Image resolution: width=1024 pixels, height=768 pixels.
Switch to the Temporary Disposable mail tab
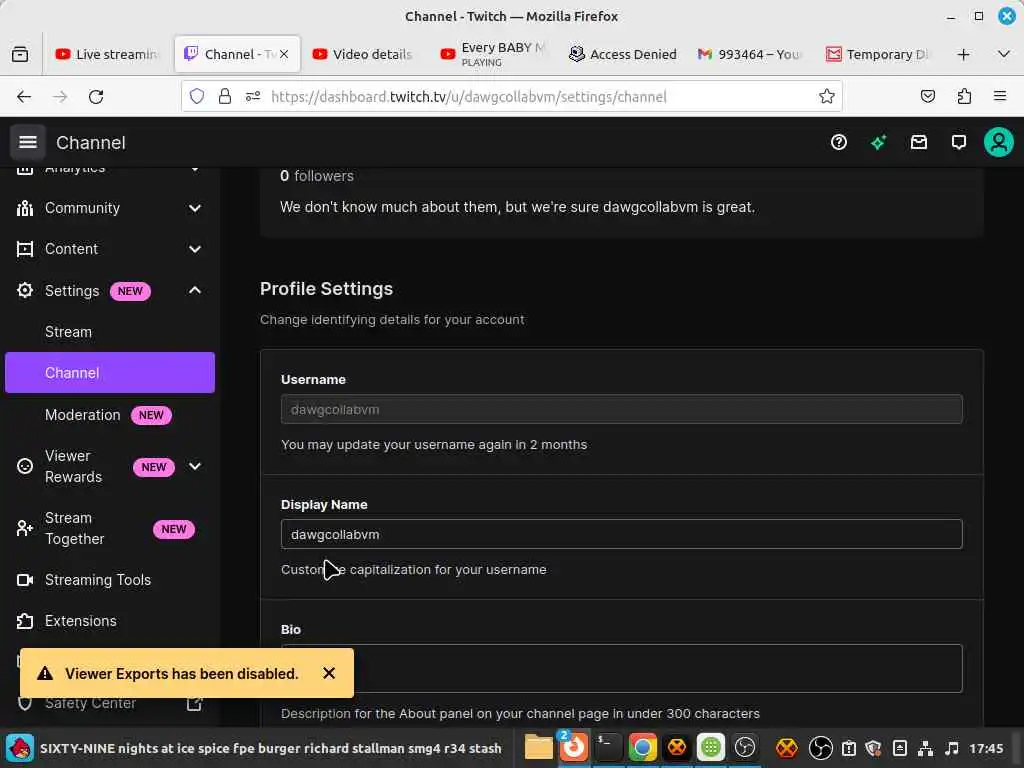pyautogui.click(x=878, y=54)
